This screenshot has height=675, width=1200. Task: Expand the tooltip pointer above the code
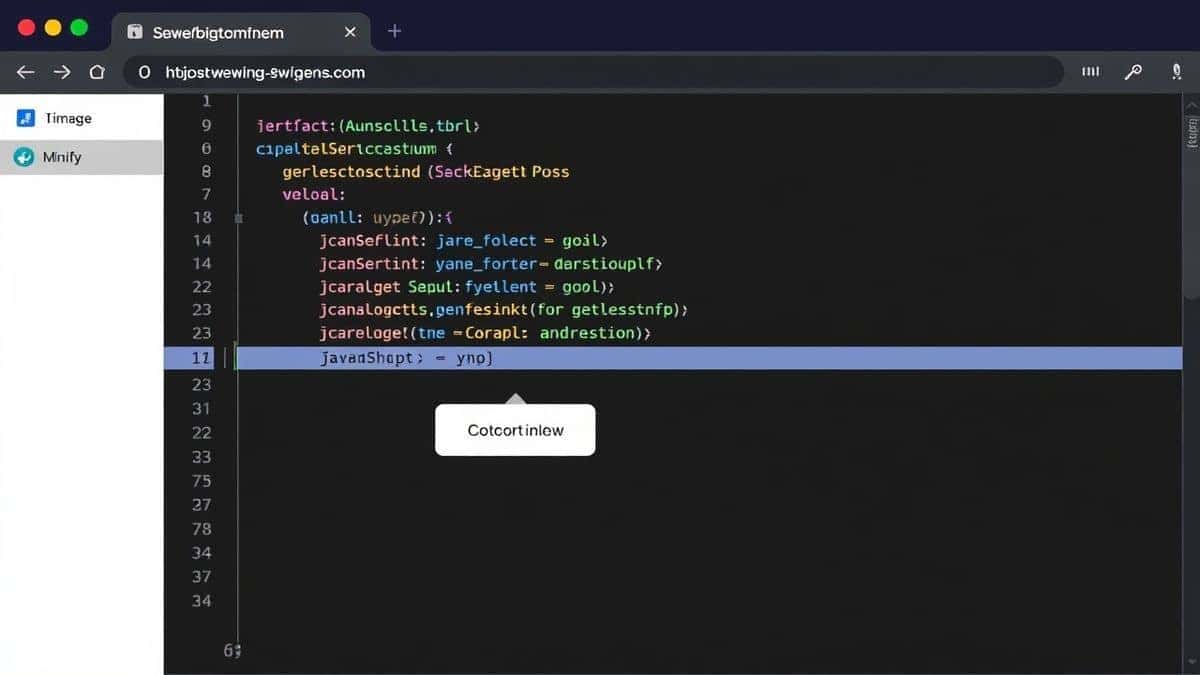[x=515, y=397]
